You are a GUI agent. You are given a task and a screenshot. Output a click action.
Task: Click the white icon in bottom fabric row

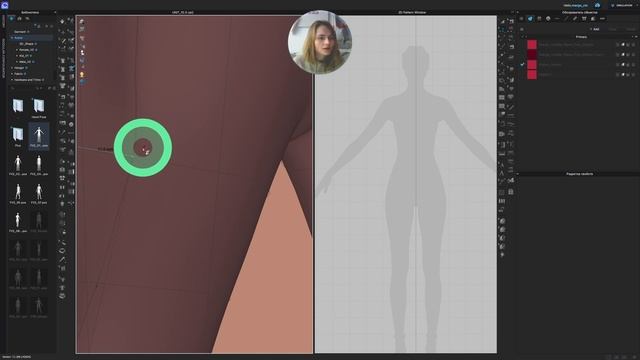point(623,75)
